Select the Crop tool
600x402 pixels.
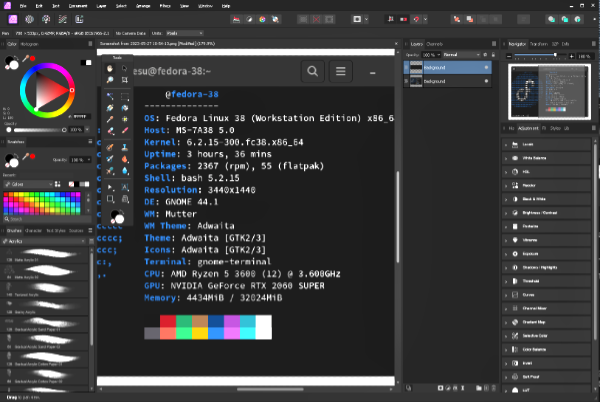click(x=124, y=80)
